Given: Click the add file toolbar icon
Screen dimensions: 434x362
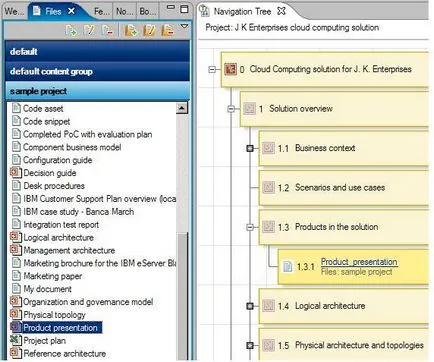Looking at the screenshot, I should 71,31.
